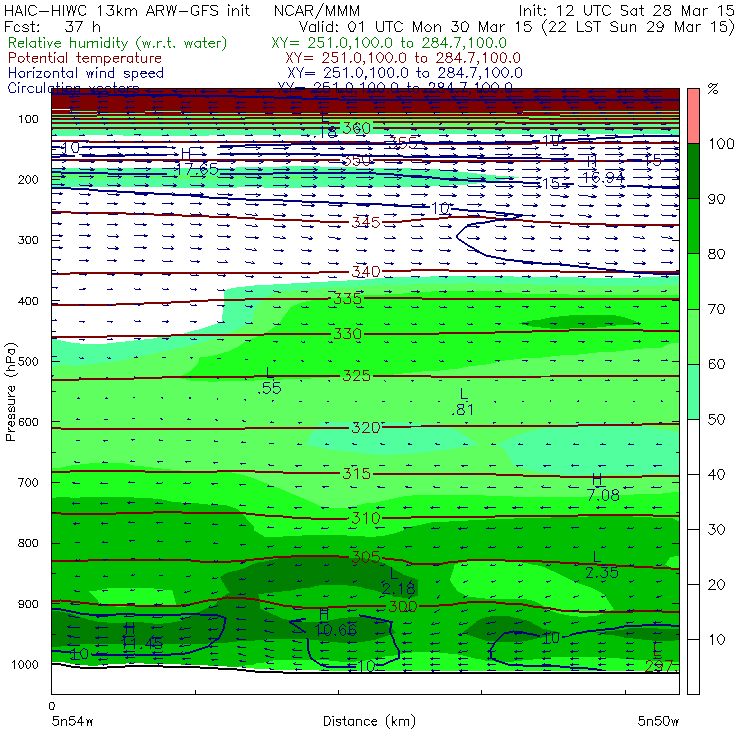Viewport: 740px width, 740px height.
Task: Click the L 2.18 wind minimum label
Action: 398,581
